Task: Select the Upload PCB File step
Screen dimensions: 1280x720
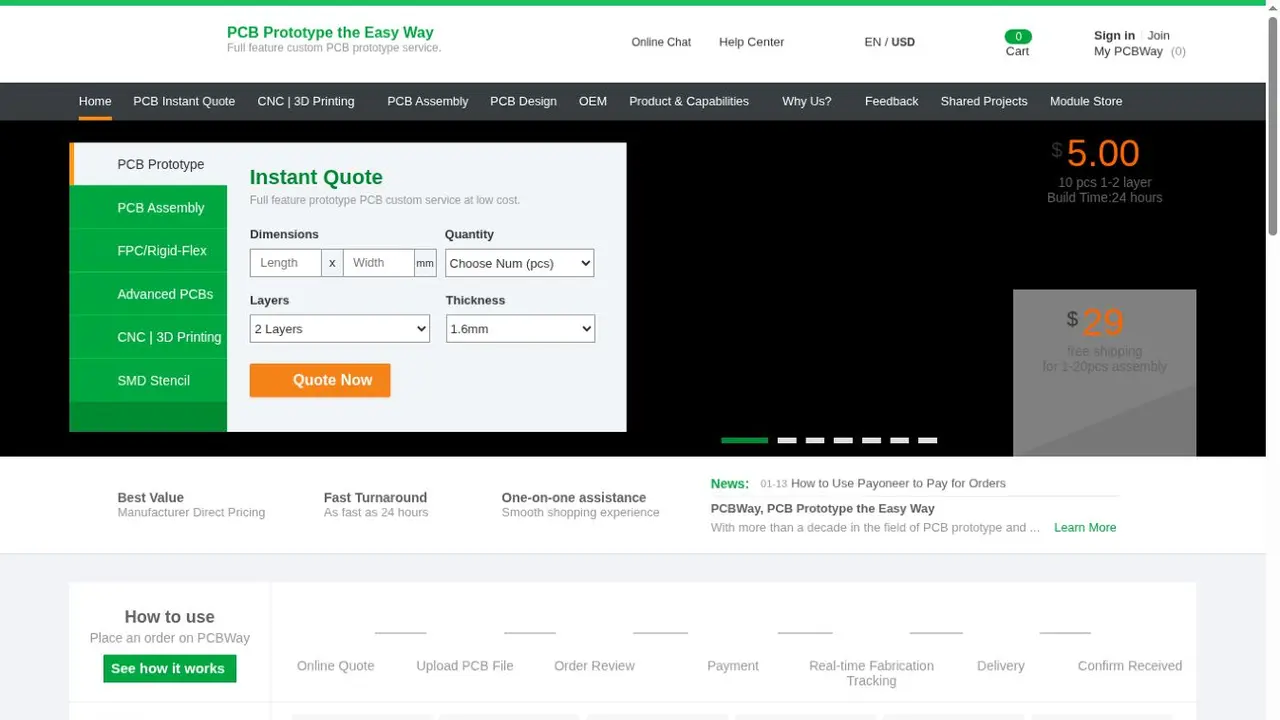Action: tap(465, 665)
